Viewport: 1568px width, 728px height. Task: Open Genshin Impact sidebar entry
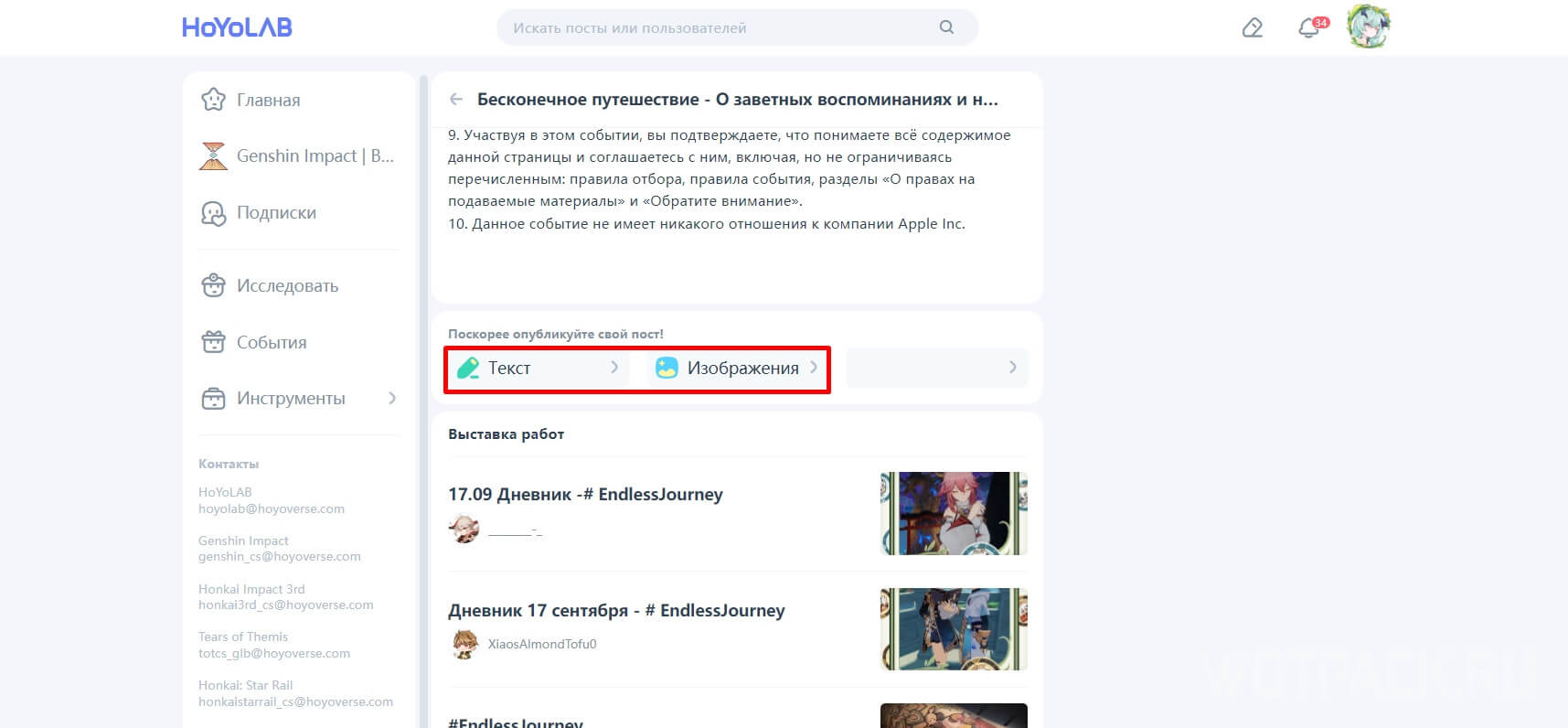(x=298, y=155)
